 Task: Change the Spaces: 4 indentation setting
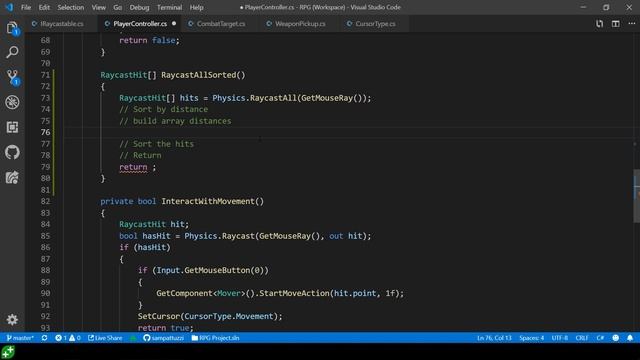pos(531,338)
